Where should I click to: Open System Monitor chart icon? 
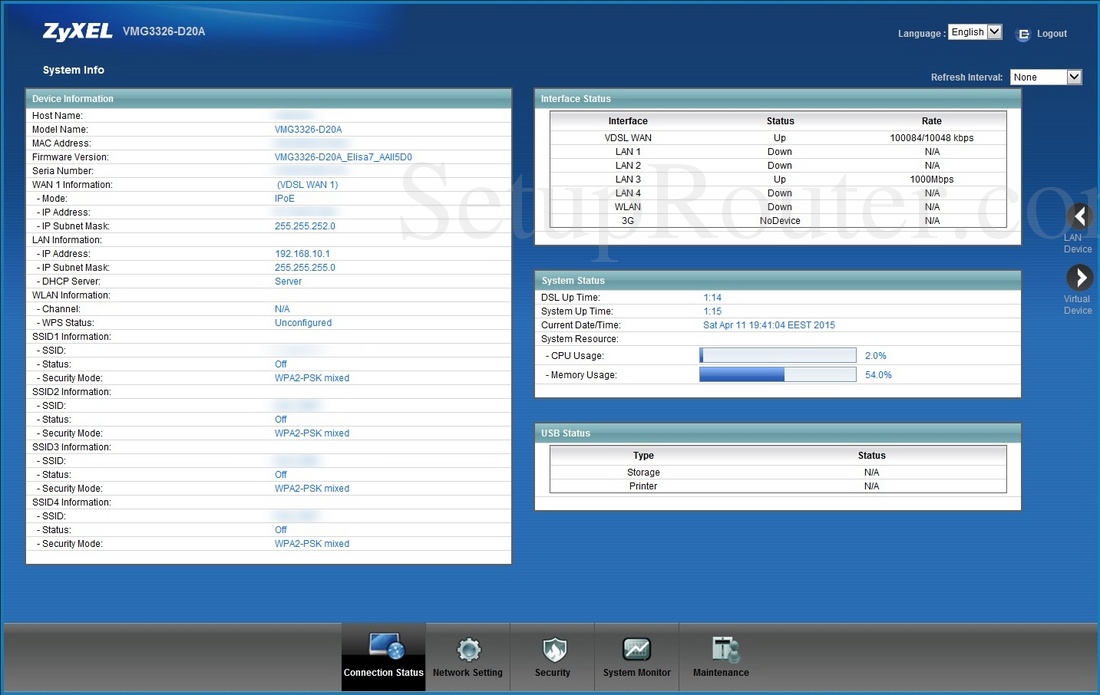point(636,650)
